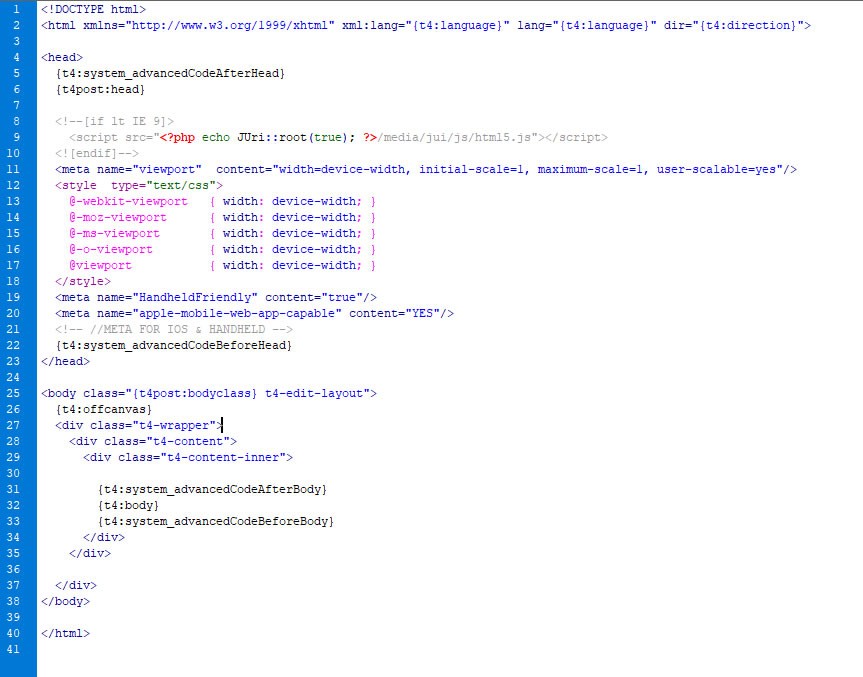The image size is (863, 677).
Task: Click line number 30 in the gutter
Action: 13,473
